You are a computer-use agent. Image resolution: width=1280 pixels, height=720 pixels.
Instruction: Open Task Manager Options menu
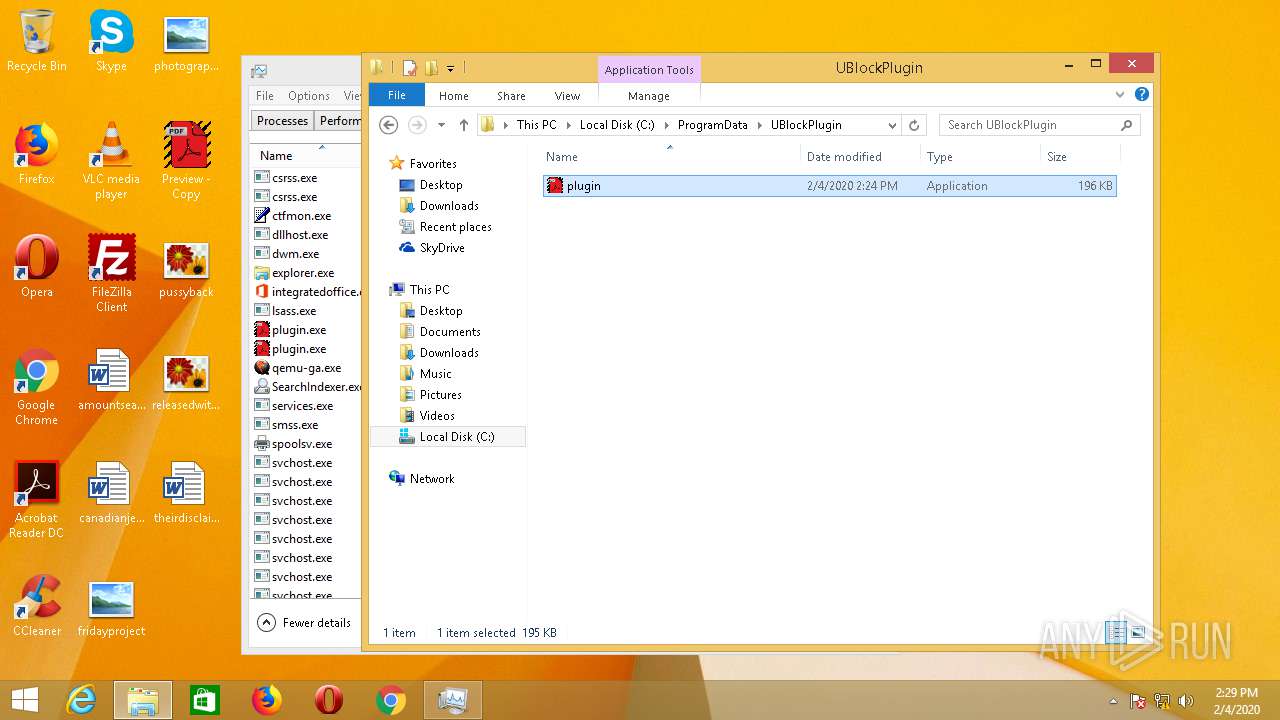(309, 96)
